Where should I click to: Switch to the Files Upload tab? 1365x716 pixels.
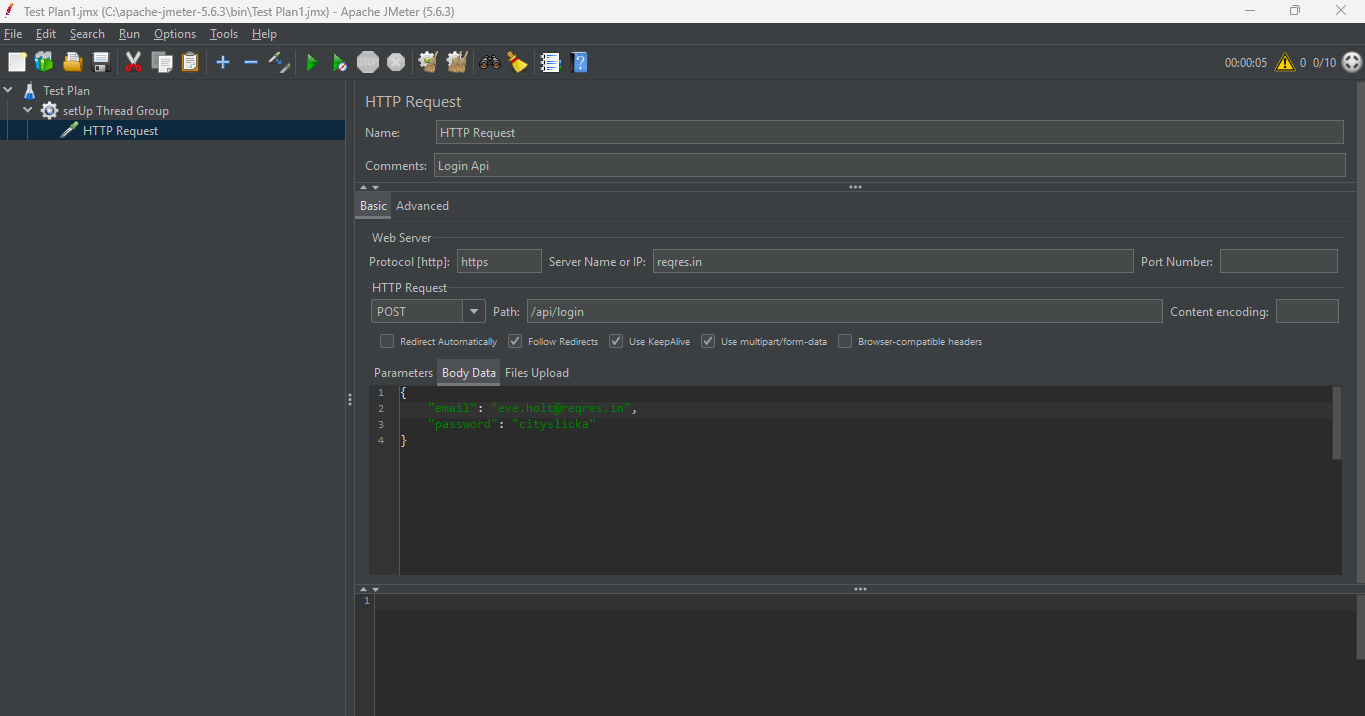coord(537,373)
